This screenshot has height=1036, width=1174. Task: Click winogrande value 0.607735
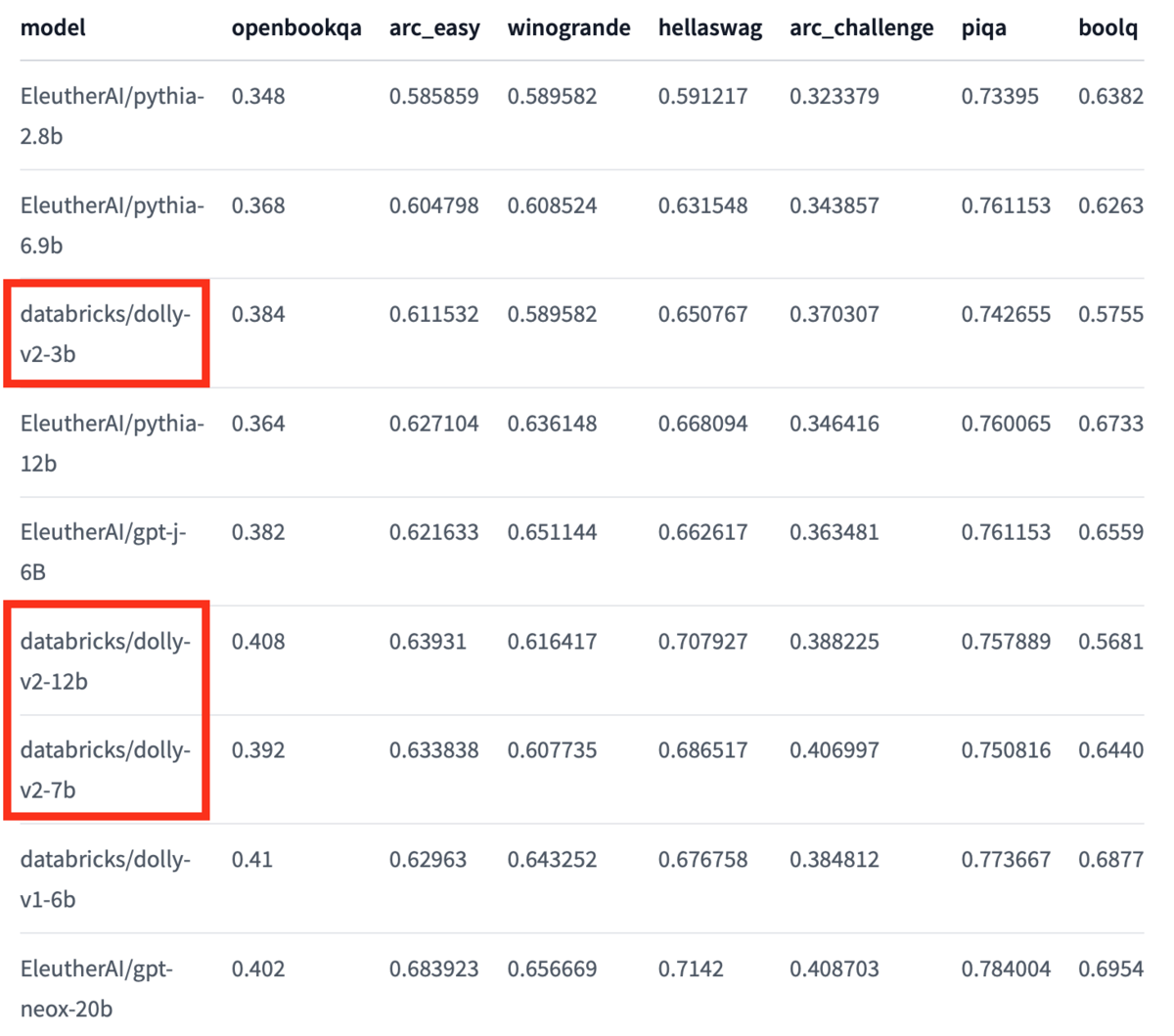(552, 750)
